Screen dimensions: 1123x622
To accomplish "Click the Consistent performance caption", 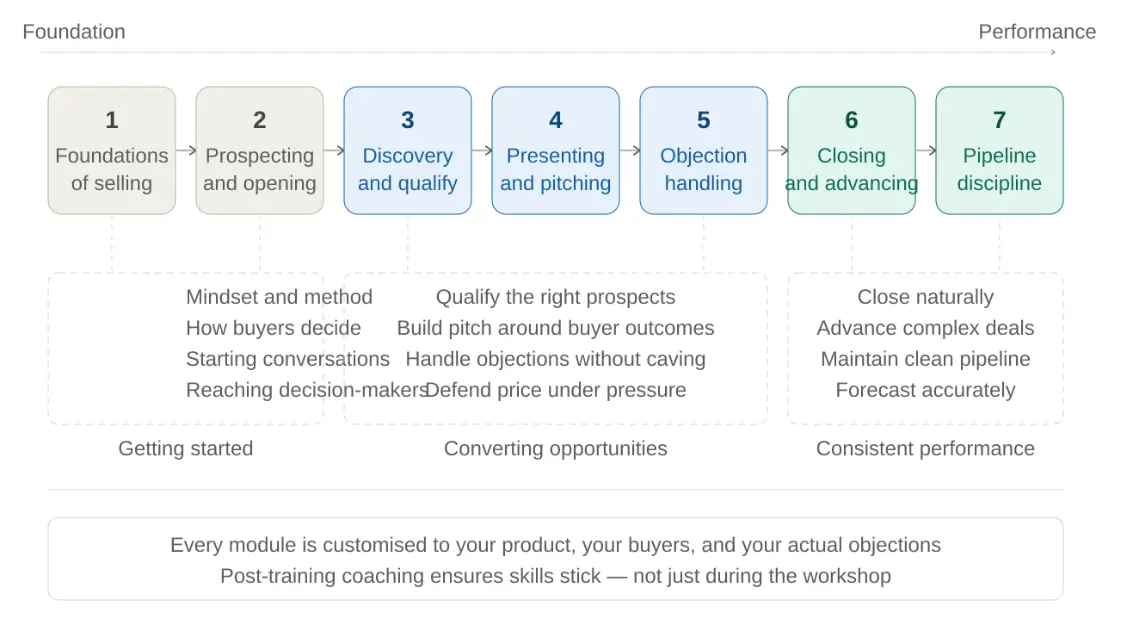I will 925,448.
